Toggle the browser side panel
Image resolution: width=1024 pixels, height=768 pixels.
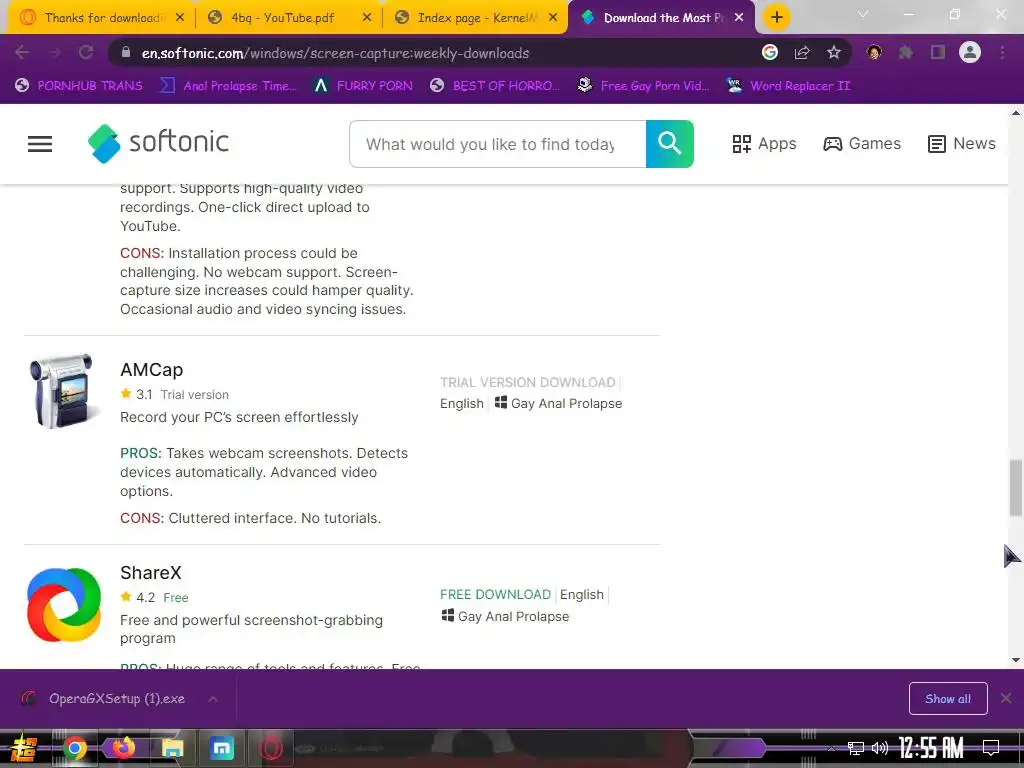(938, 52)
